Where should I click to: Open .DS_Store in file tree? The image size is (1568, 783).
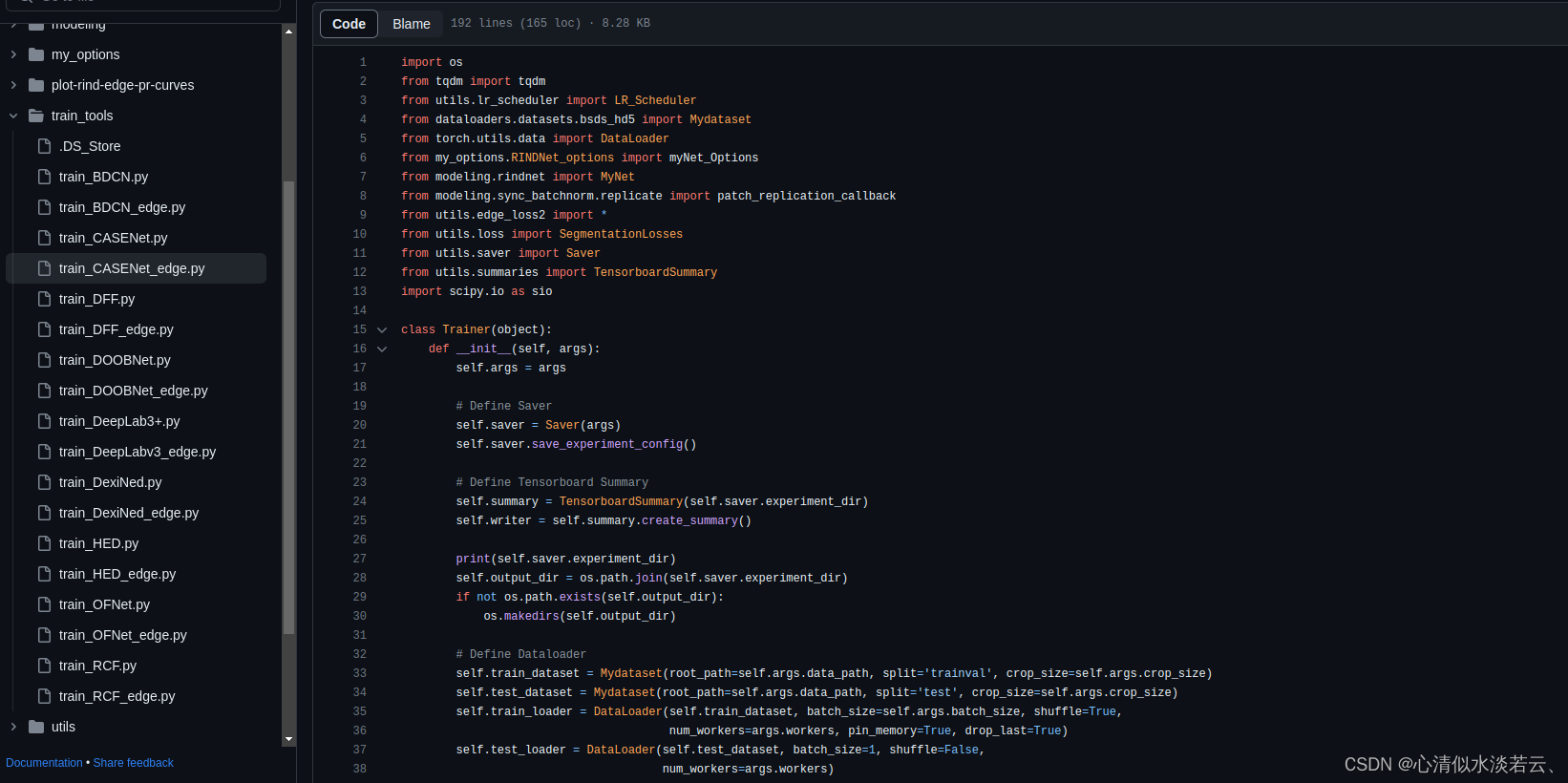pos(90,146)
